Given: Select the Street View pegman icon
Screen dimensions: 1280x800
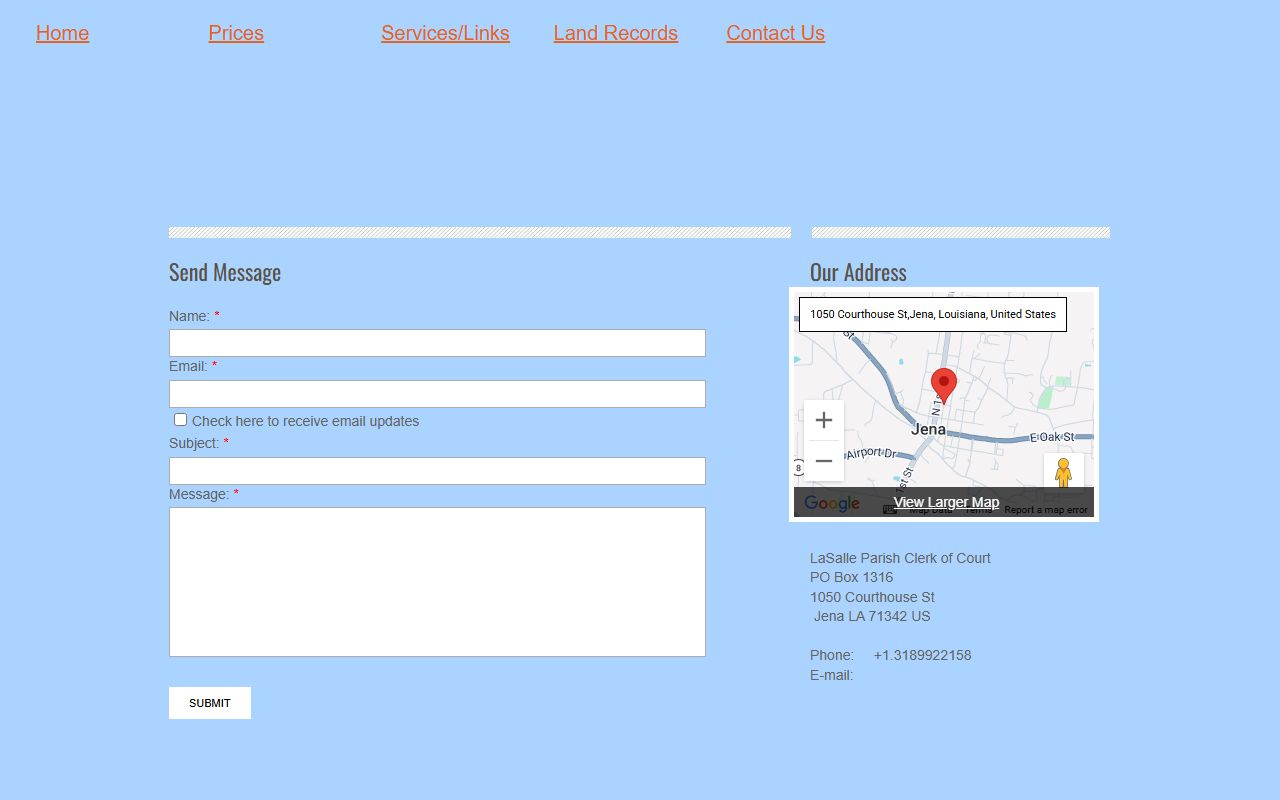Looking at the screenshot, I should (1063, 473).
